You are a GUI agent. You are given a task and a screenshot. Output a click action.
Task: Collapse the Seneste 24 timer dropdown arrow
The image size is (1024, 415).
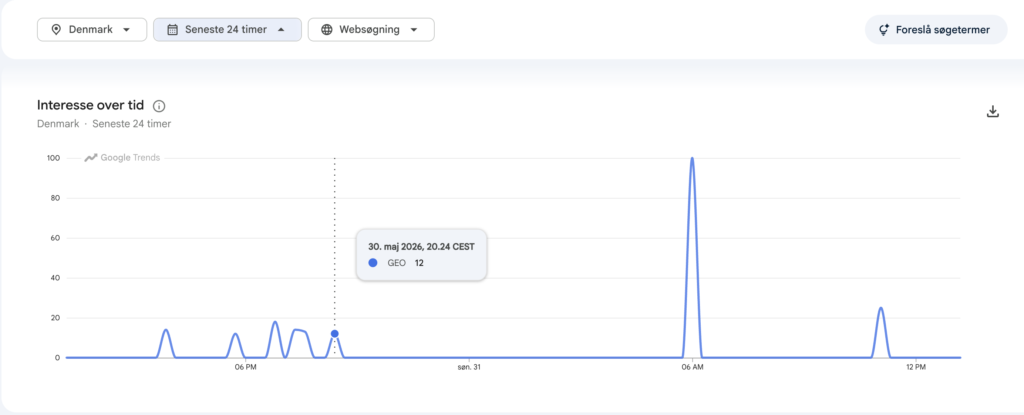pyautogui.click(x=281, y=29)
